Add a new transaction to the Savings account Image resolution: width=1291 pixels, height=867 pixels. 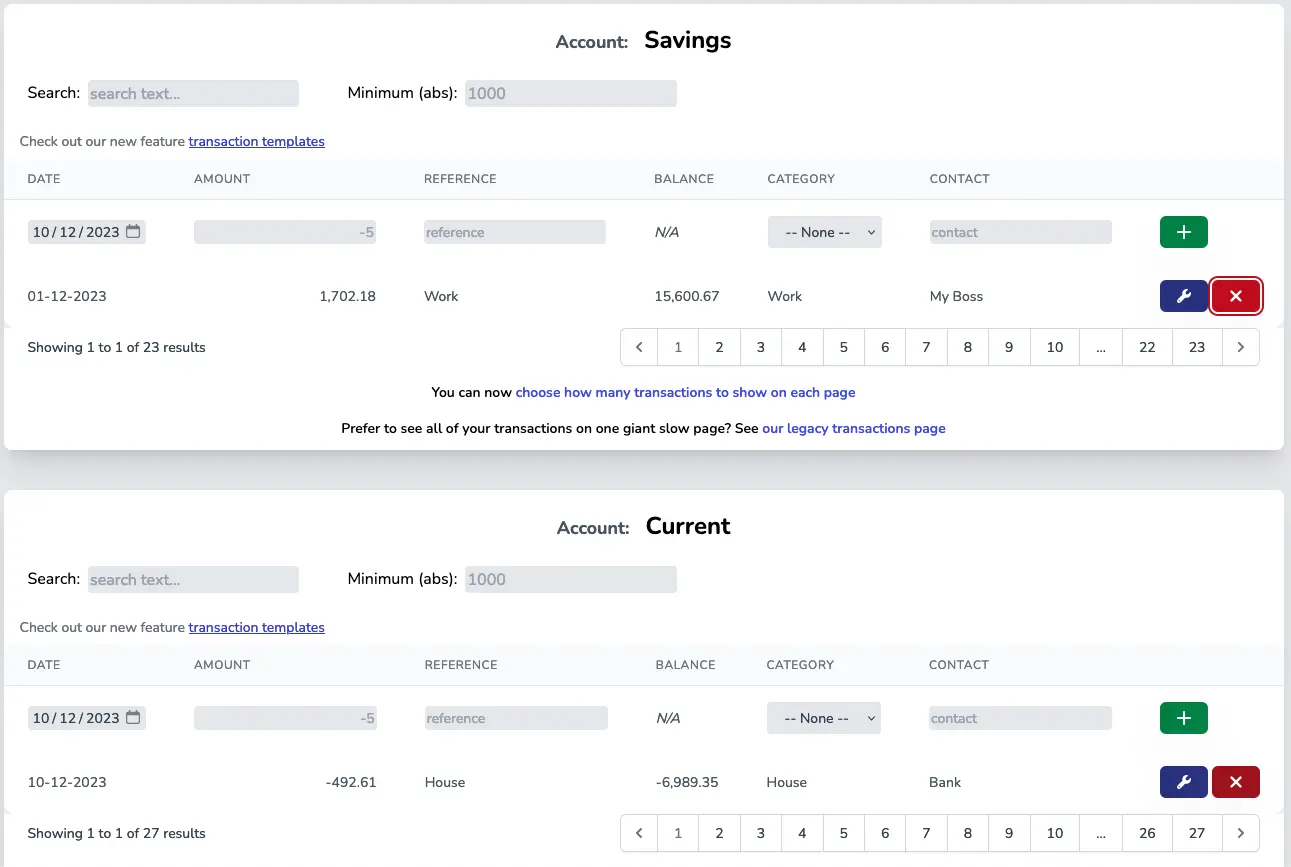pos(1183,231)
